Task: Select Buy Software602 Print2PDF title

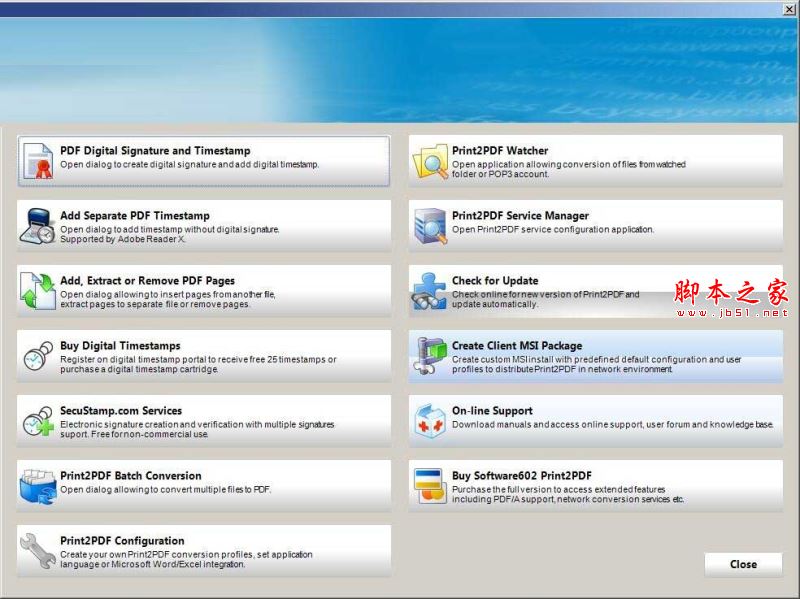Action: 521,476
